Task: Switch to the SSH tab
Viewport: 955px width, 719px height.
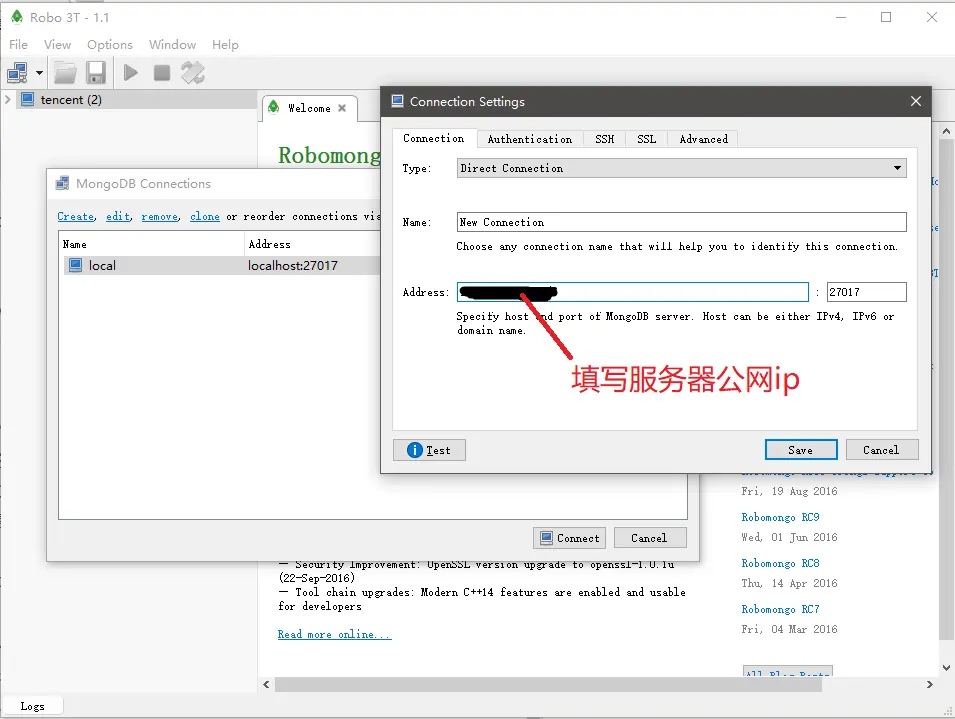Action: tap(605, 139)
